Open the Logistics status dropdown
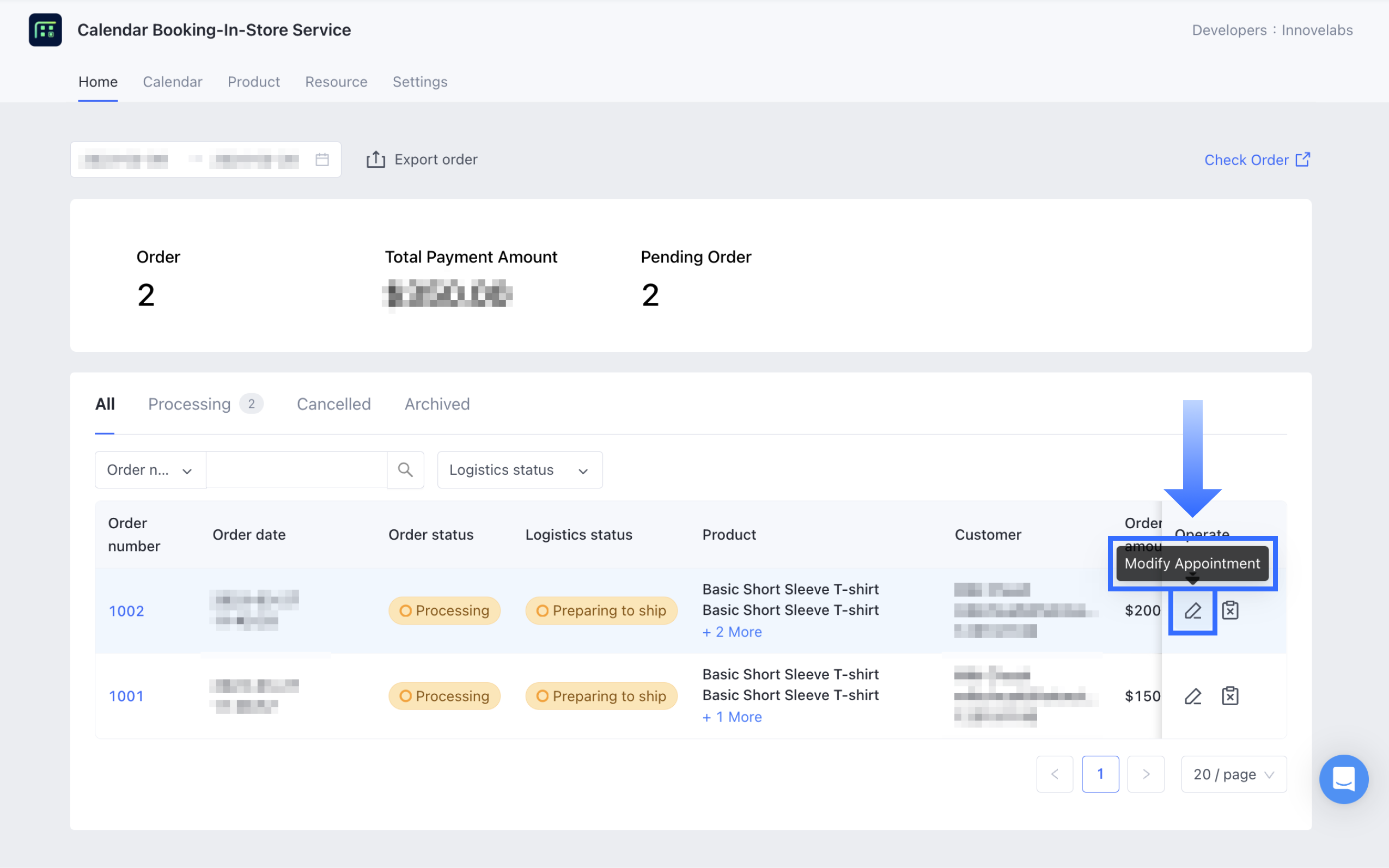 coord(519,469)
